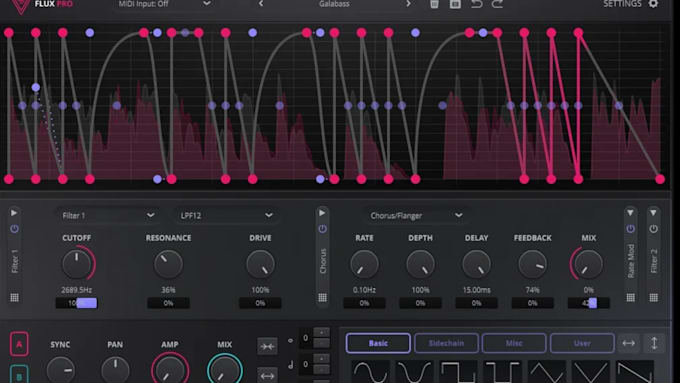Increase the quarter-note stepper value

(x=321, y=359)
